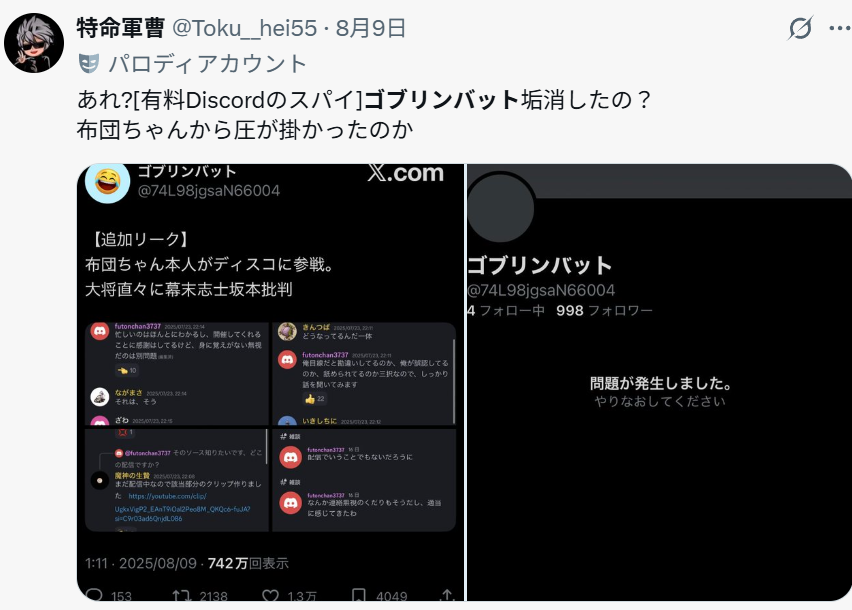Screen dimensions: 852x610
Task: Click the reply bubble icon showing 153
Action: [x=95, y=595]
